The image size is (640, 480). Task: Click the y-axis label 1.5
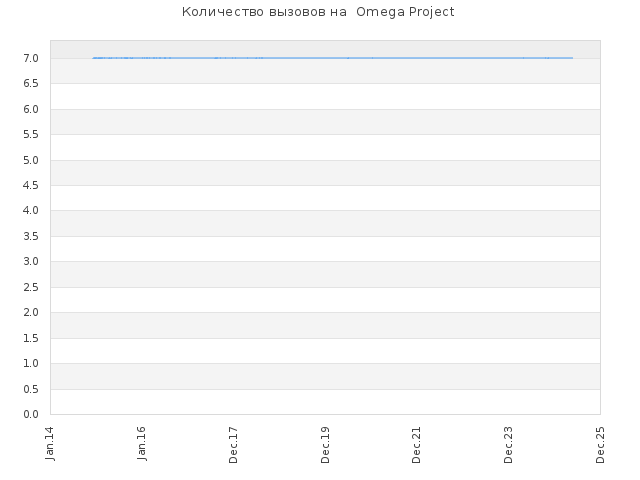pos(31,339)
